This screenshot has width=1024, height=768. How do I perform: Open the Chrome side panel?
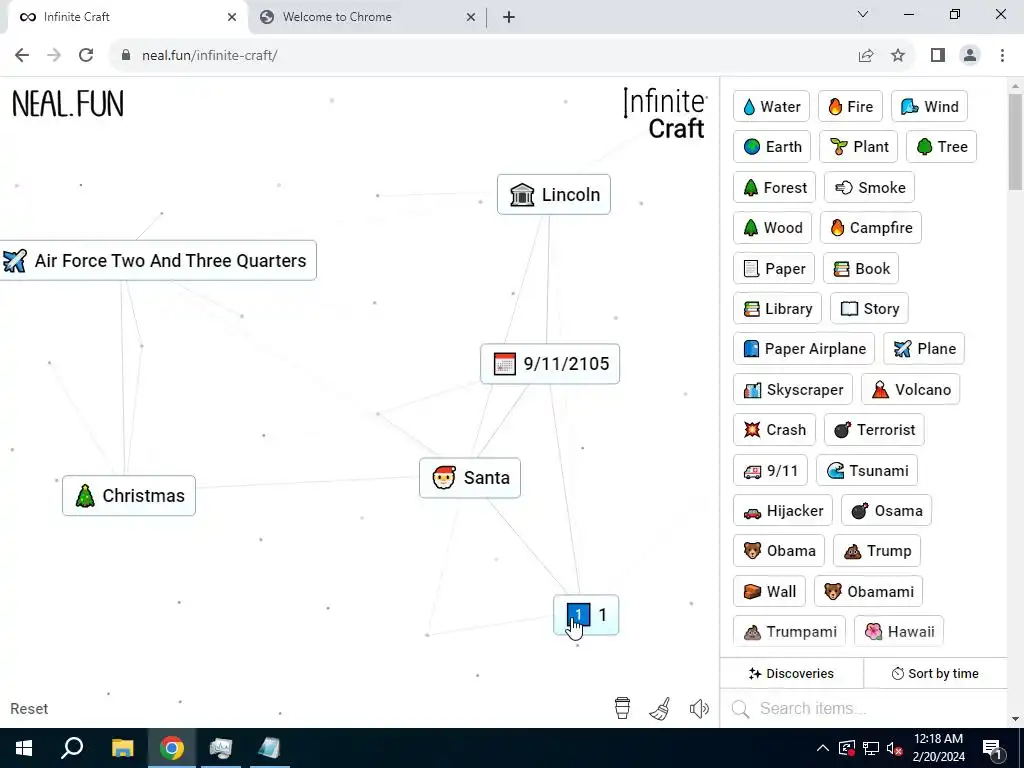pyautogui.click(x=938, y=55)
